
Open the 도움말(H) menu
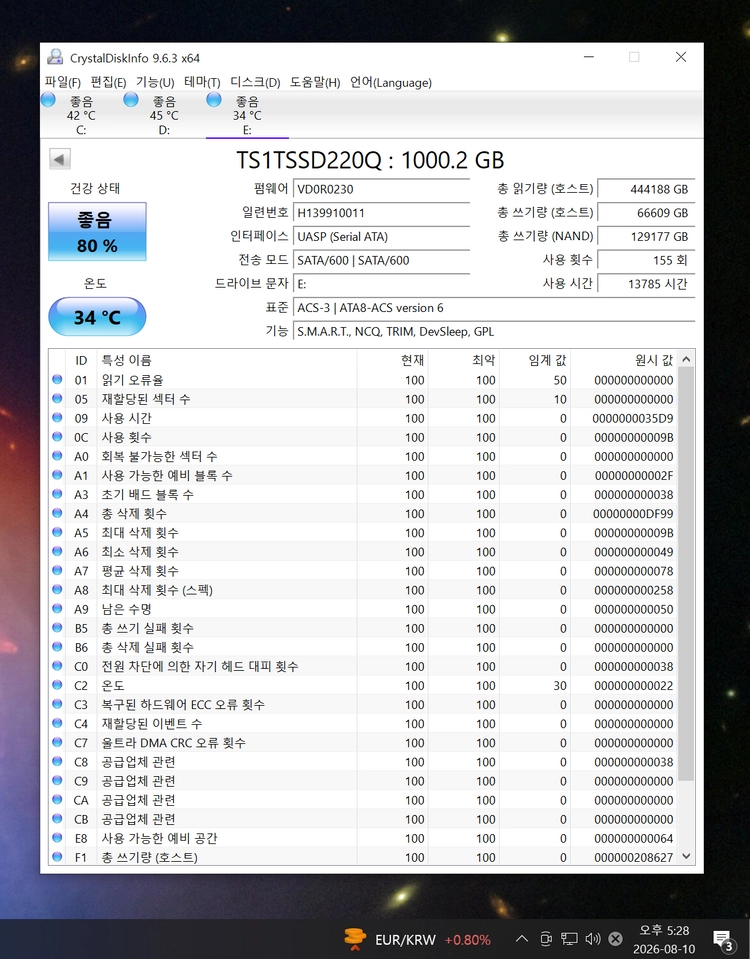315,83
